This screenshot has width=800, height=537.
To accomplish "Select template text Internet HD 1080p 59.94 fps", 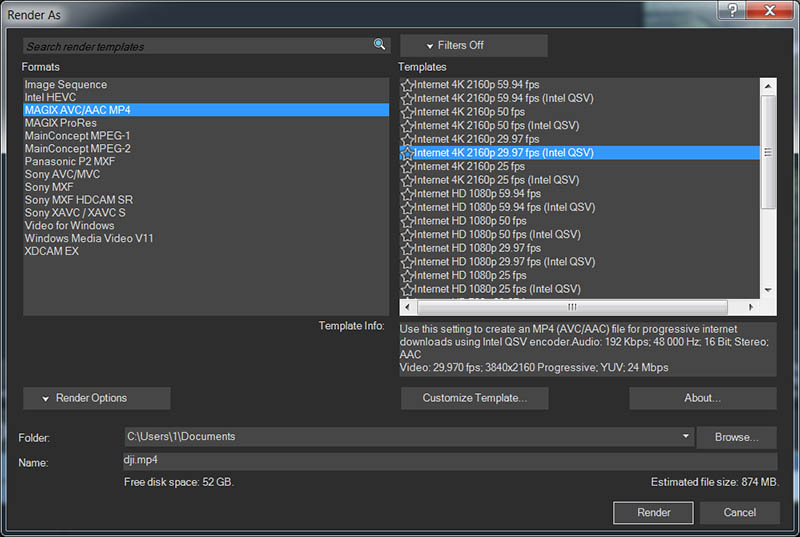I will click(x=478, y=194).
